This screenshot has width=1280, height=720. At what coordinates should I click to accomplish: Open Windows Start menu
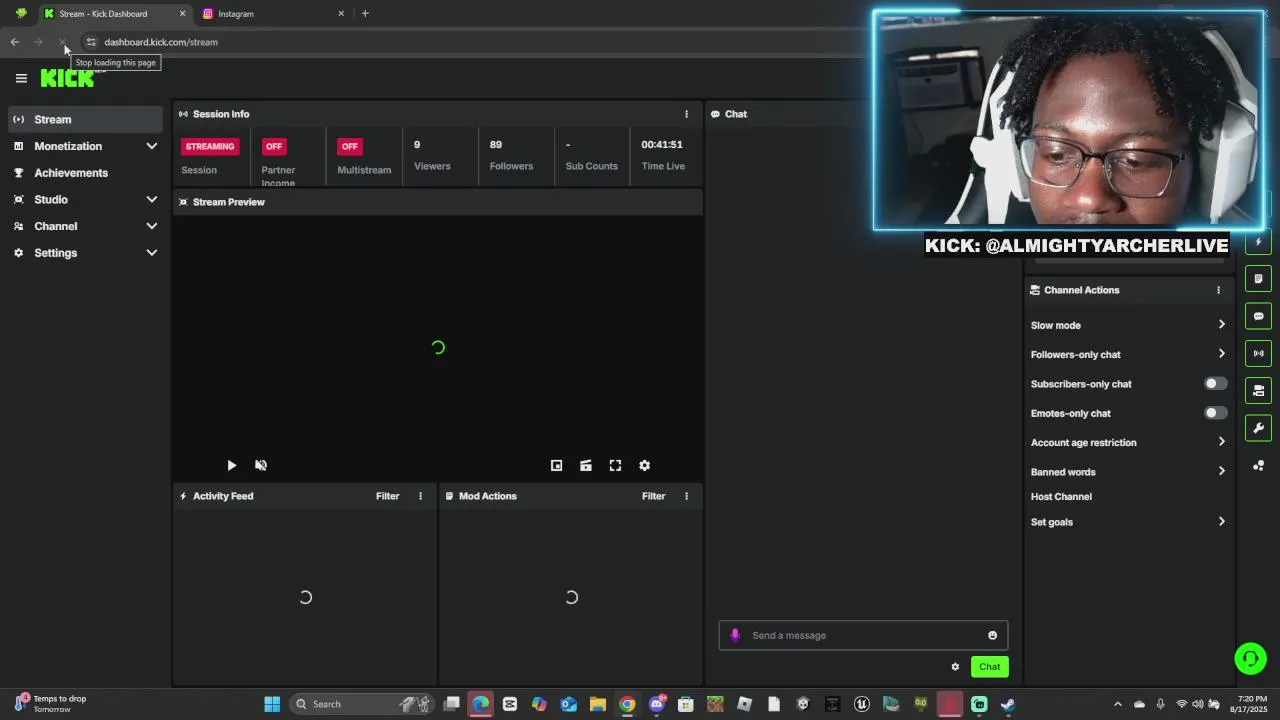click(x=272, y=704)
